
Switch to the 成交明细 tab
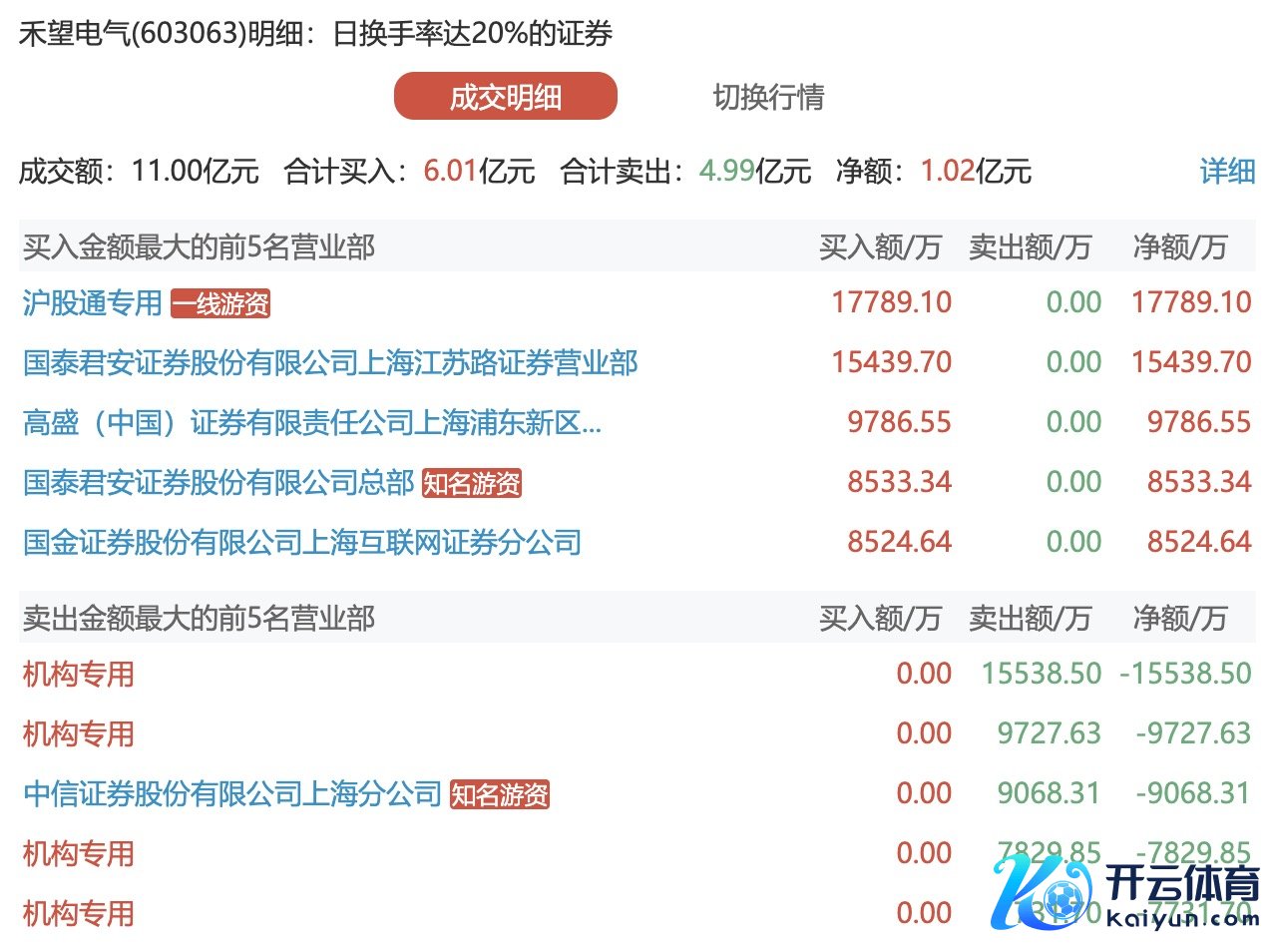505,97
